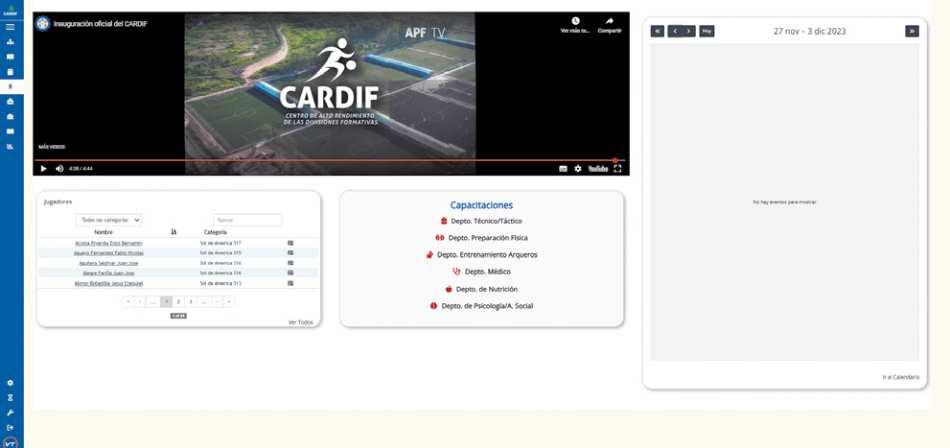Click the Hoy button in the calendar
The width and height of the screenshot is (950, 448).
[706, 31]
